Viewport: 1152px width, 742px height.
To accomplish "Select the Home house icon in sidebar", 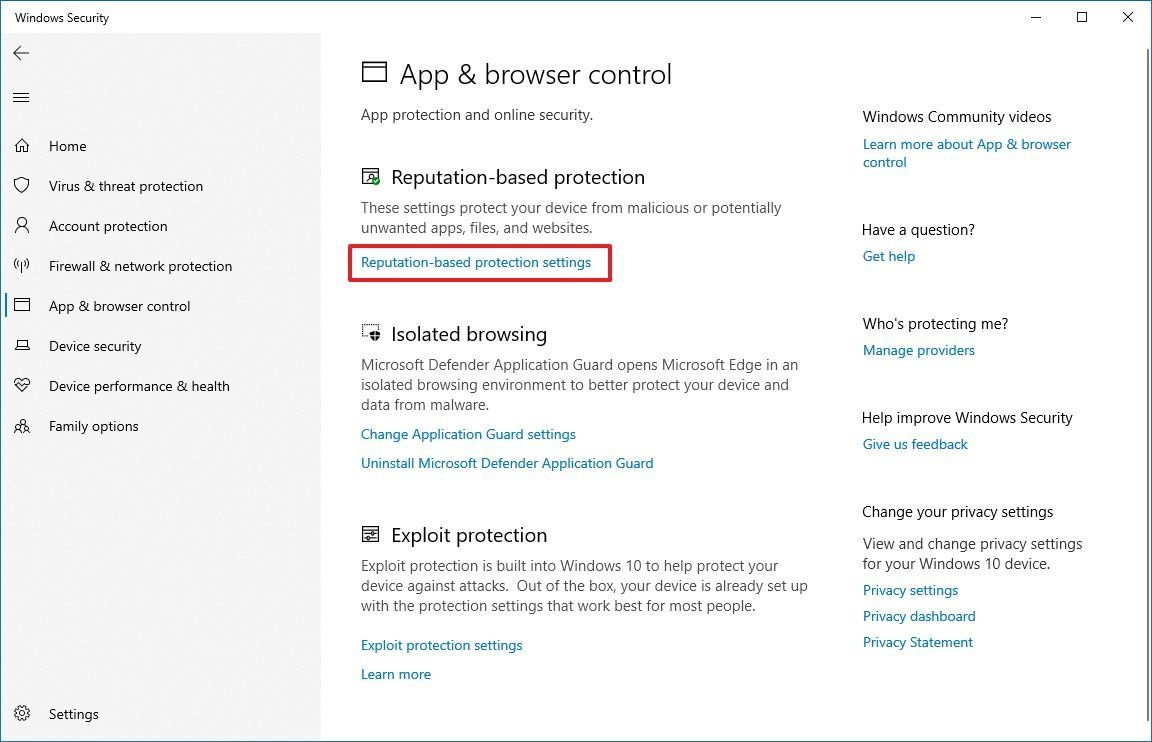I will point(22,145).
